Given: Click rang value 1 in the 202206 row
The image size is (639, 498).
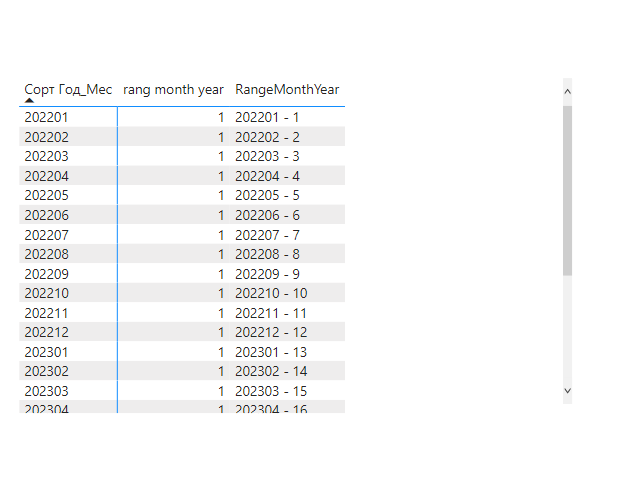Looking at the screenshot, I should pyautogui.click(x=221, y=215).
